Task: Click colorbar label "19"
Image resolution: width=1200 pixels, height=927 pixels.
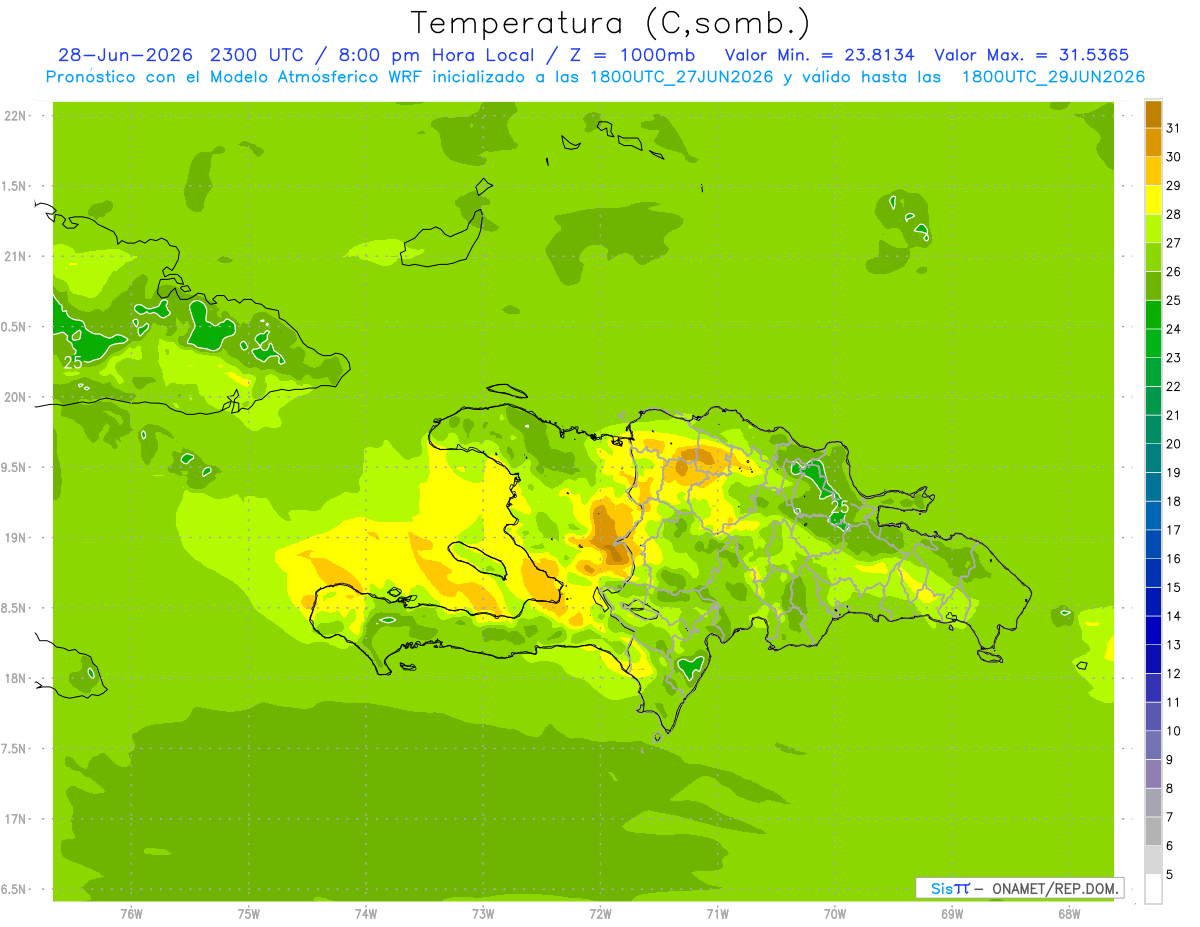Action: 1173,473
